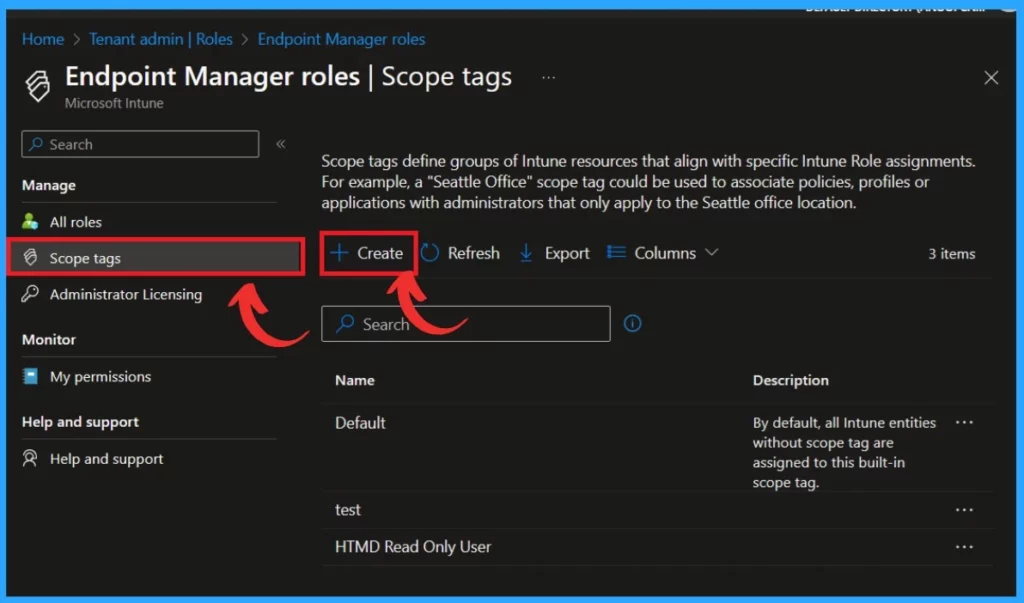Screen dimensions: 1024x603
Task: Close the Scope tags blade
Action: 991,78
